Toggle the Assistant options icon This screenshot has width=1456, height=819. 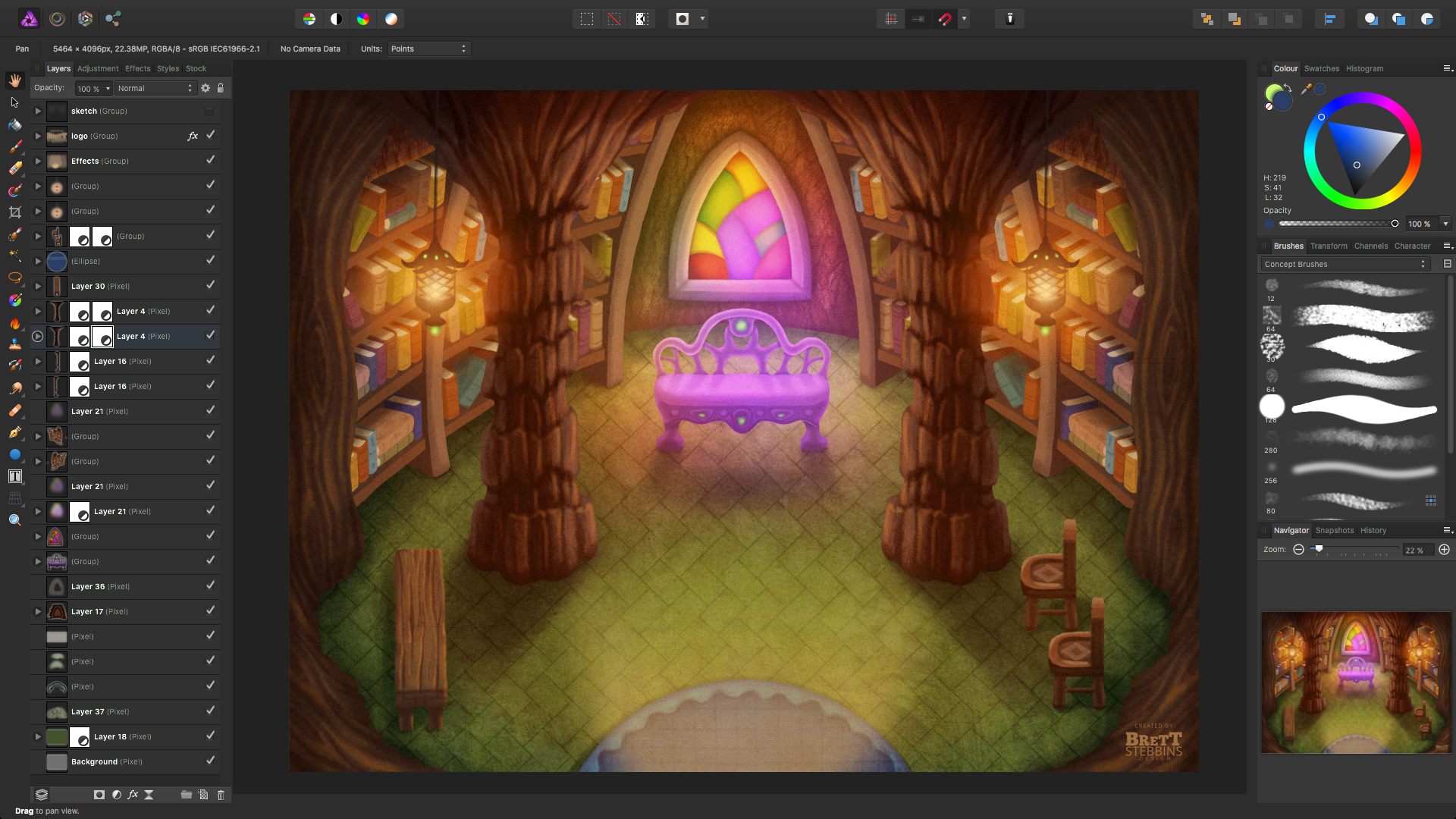click(1009, 19)
